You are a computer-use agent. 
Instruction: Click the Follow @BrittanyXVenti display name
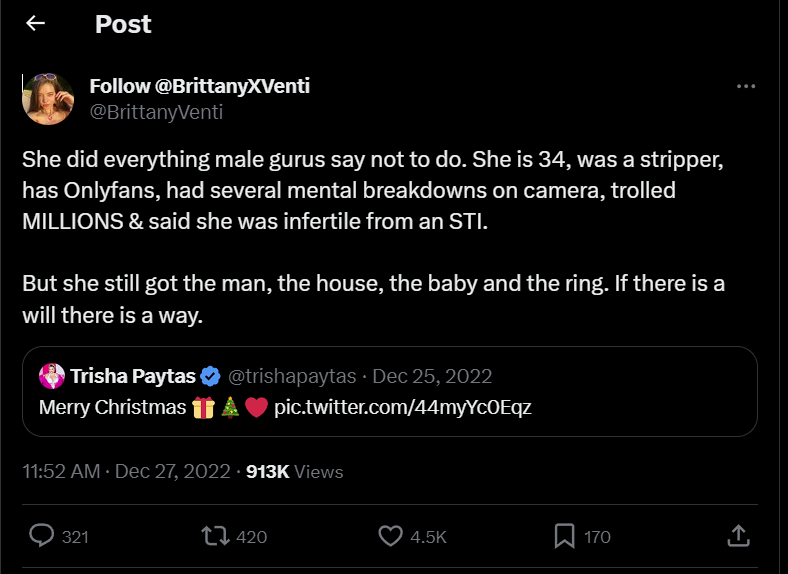200,86
